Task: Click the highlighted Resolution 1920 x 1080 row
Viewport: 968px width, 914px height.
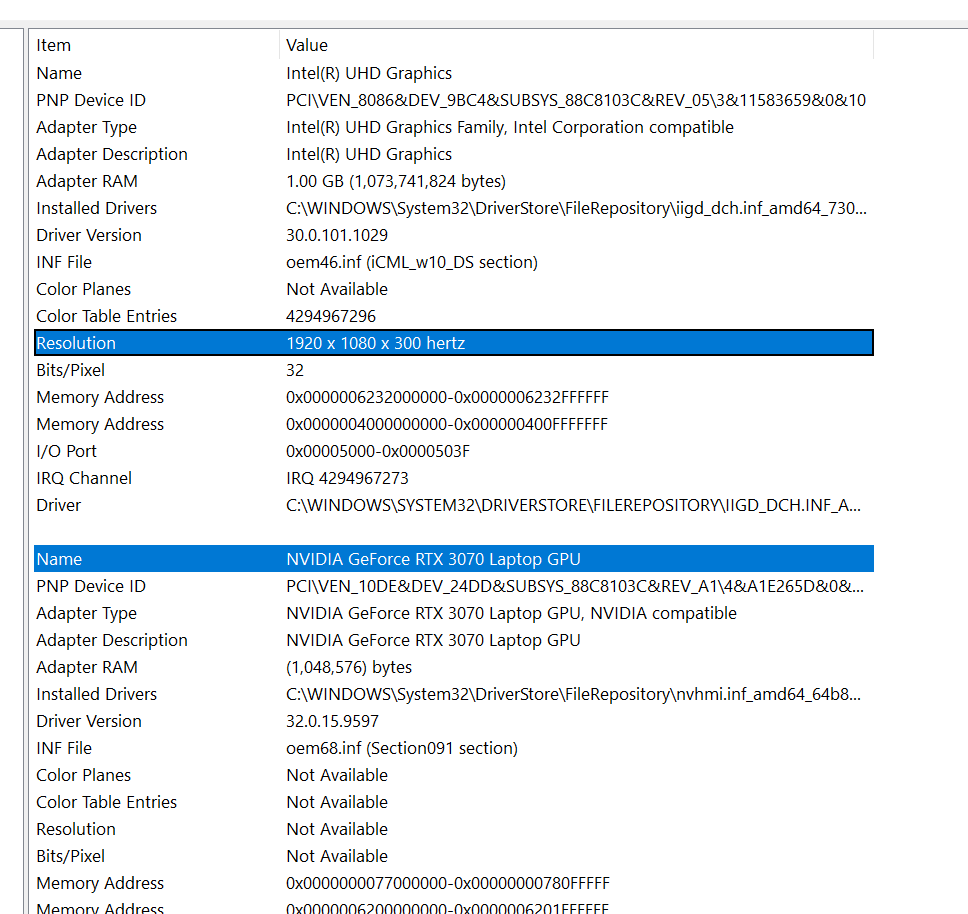Action: pyautogui.click(x=454, y=343)
